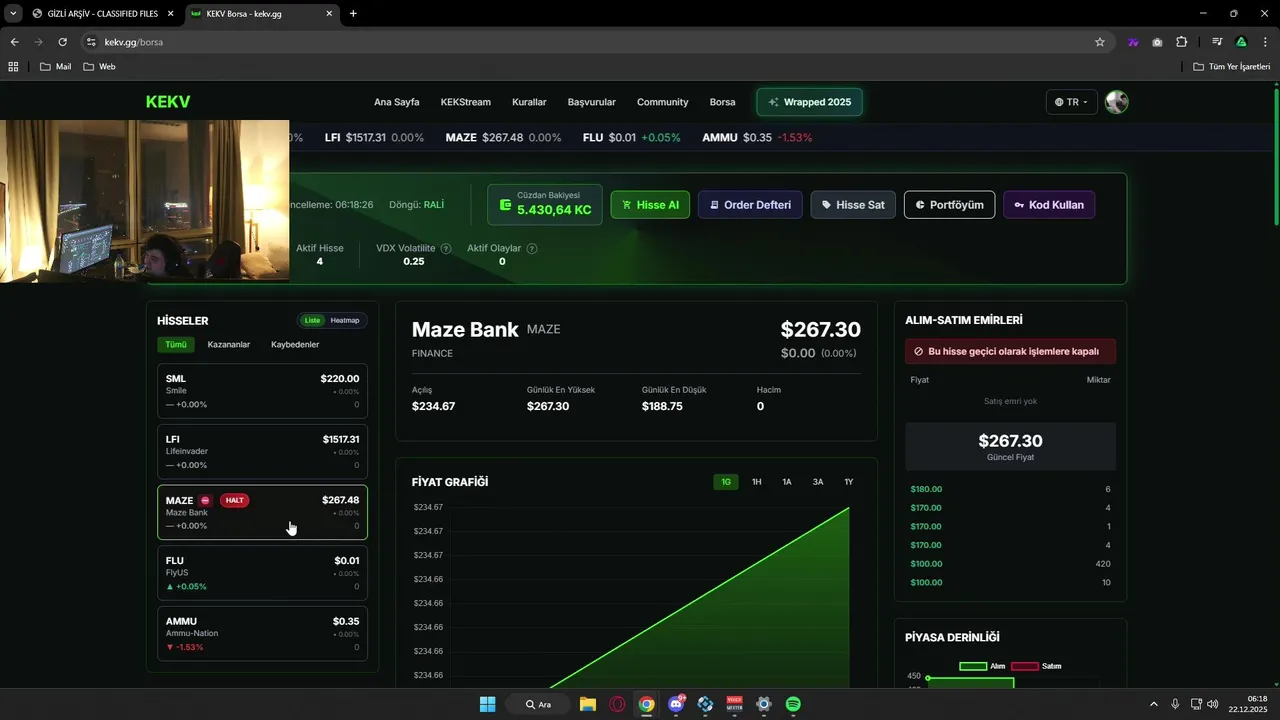Bookmark page with star icon
1280x720 pixels.
(x=1100, y=42)
